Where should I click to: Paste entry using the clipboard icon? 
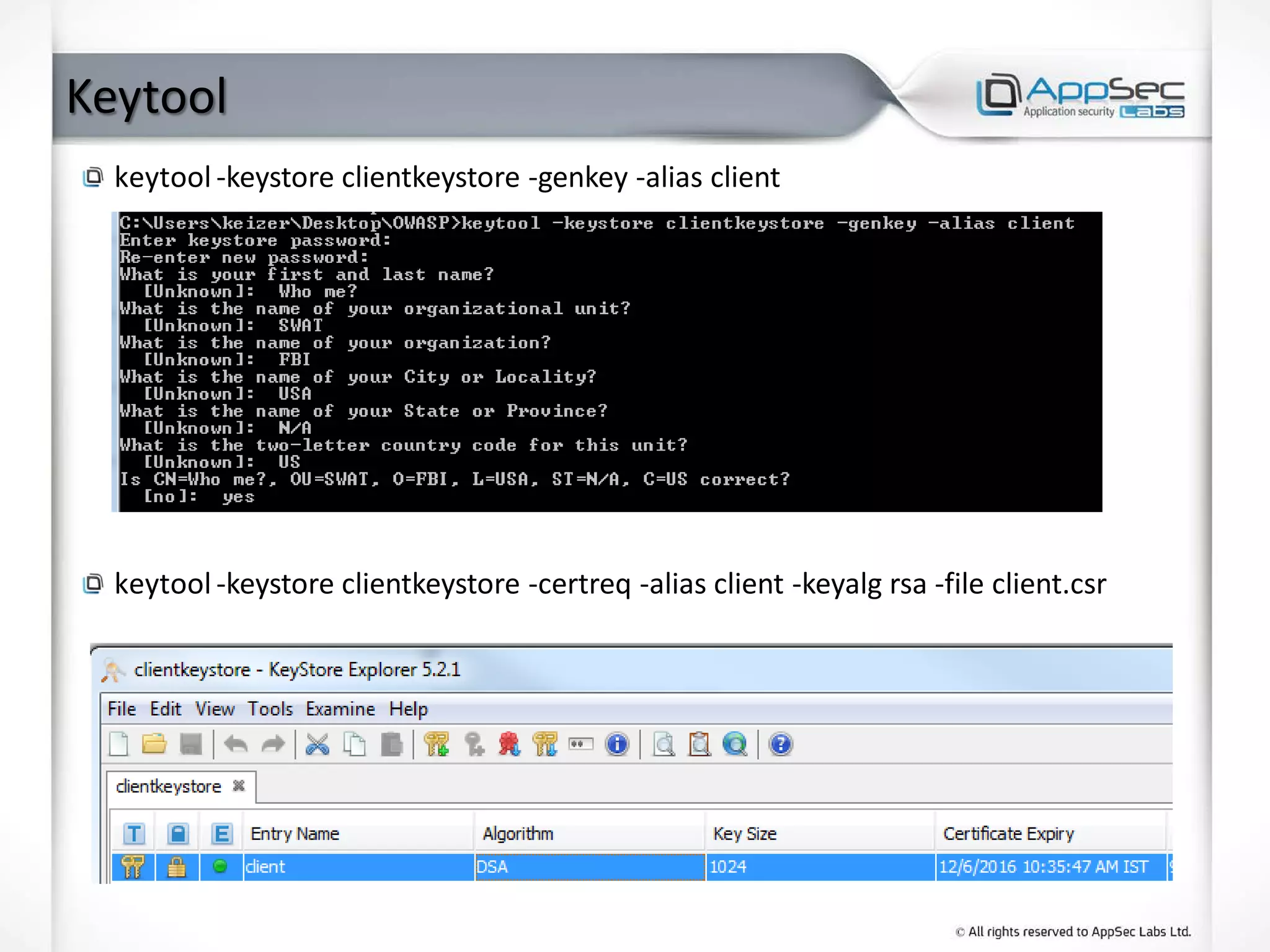(x=392, y=744)
